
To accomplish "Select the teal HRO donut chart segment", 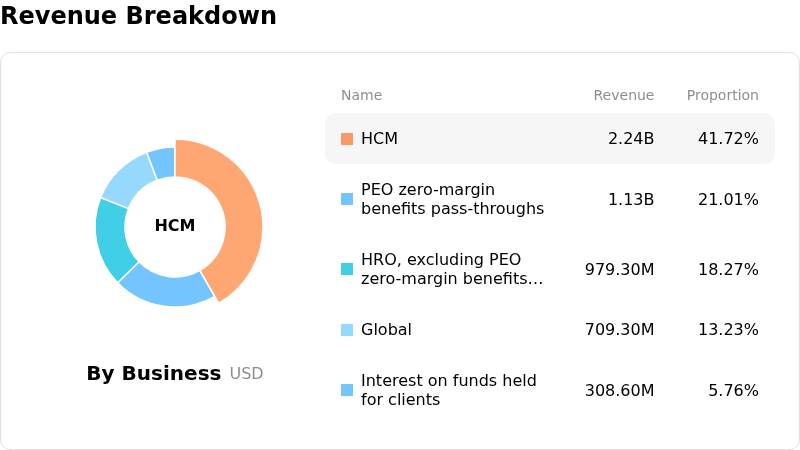I will (x=113, y=239).
